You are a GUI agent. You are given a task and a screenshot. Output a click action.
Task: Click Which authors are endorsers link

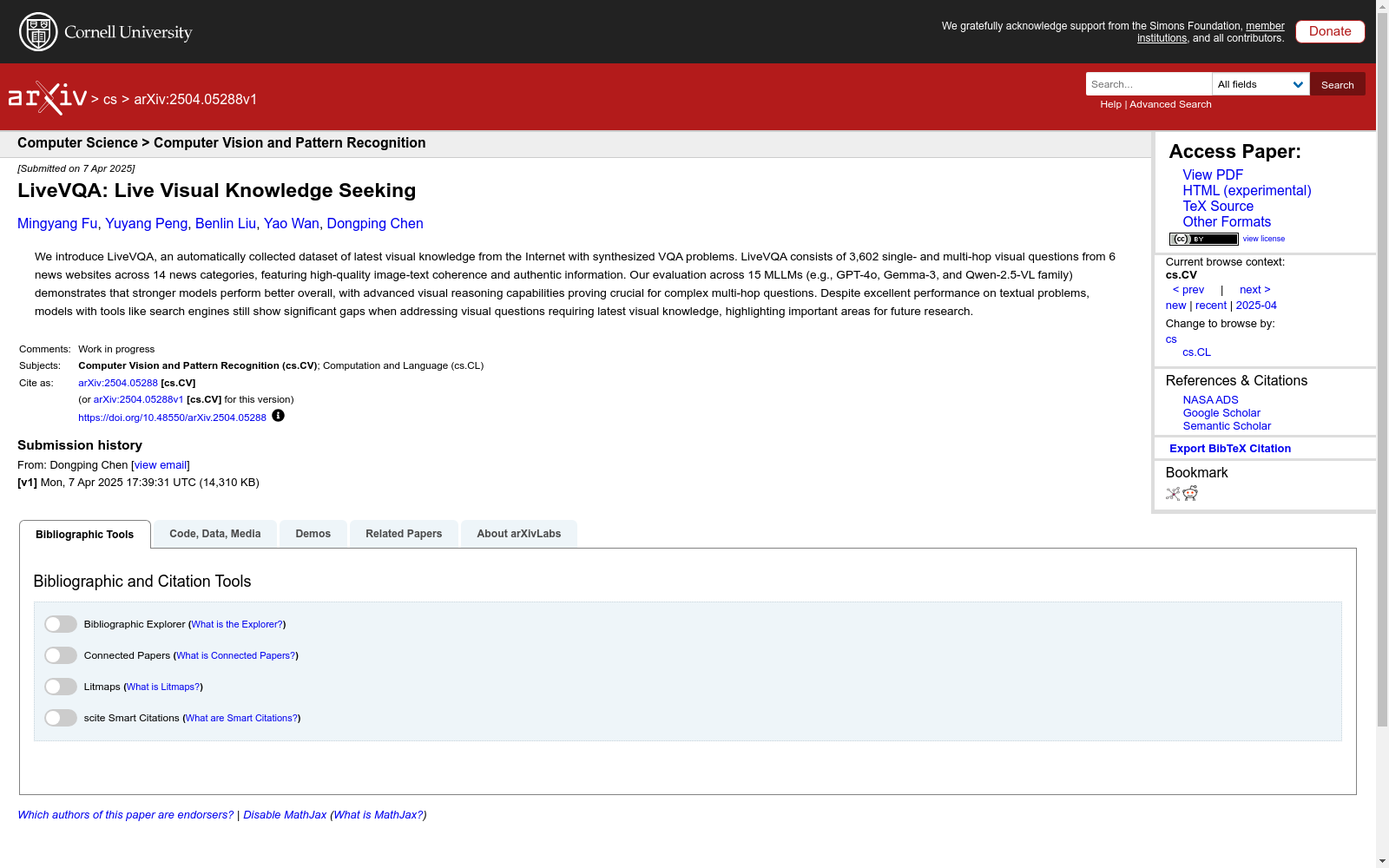tap(126, 815)
